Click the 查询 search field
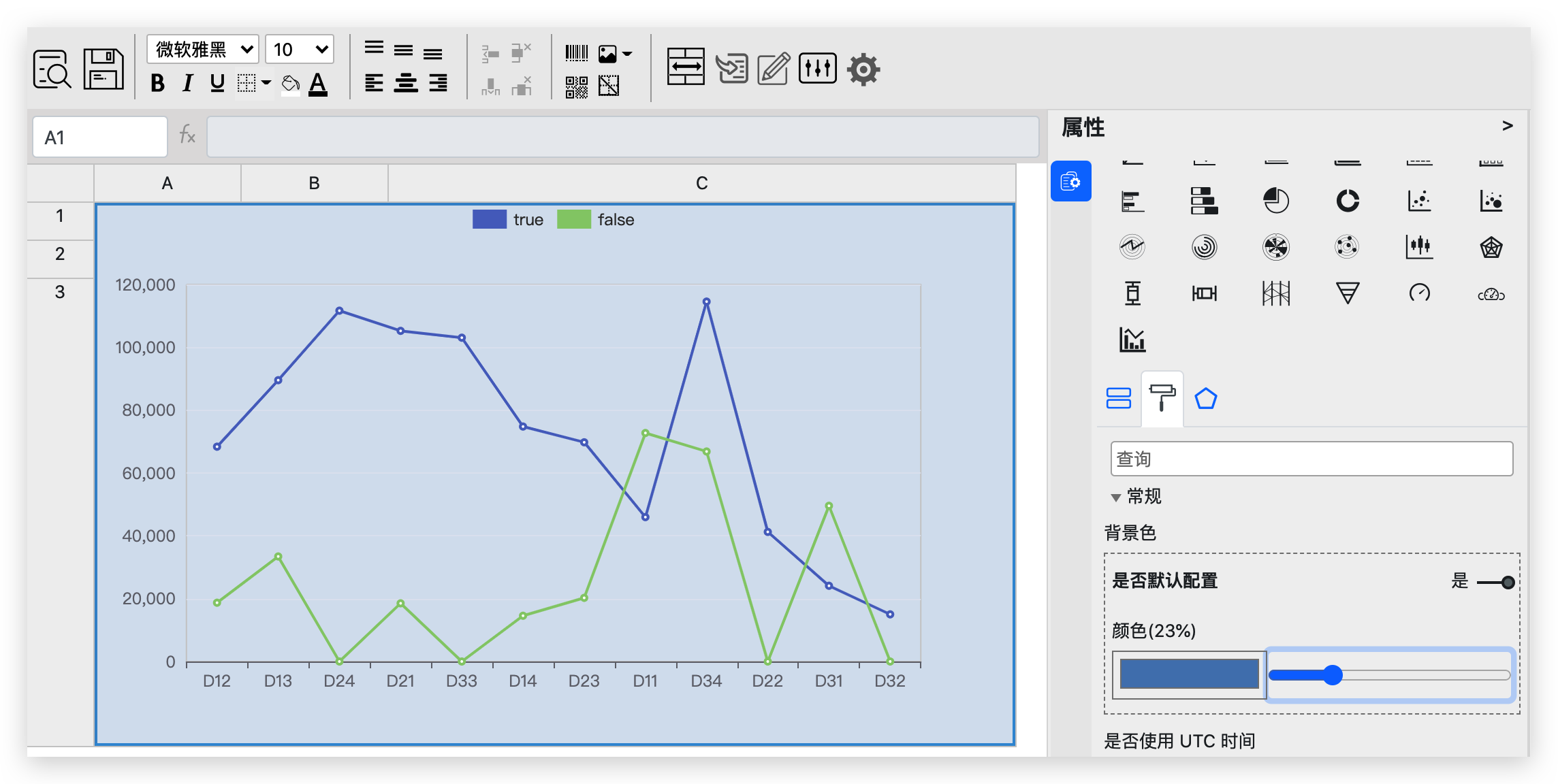The image size is (1558, 784). (1311, 459)
